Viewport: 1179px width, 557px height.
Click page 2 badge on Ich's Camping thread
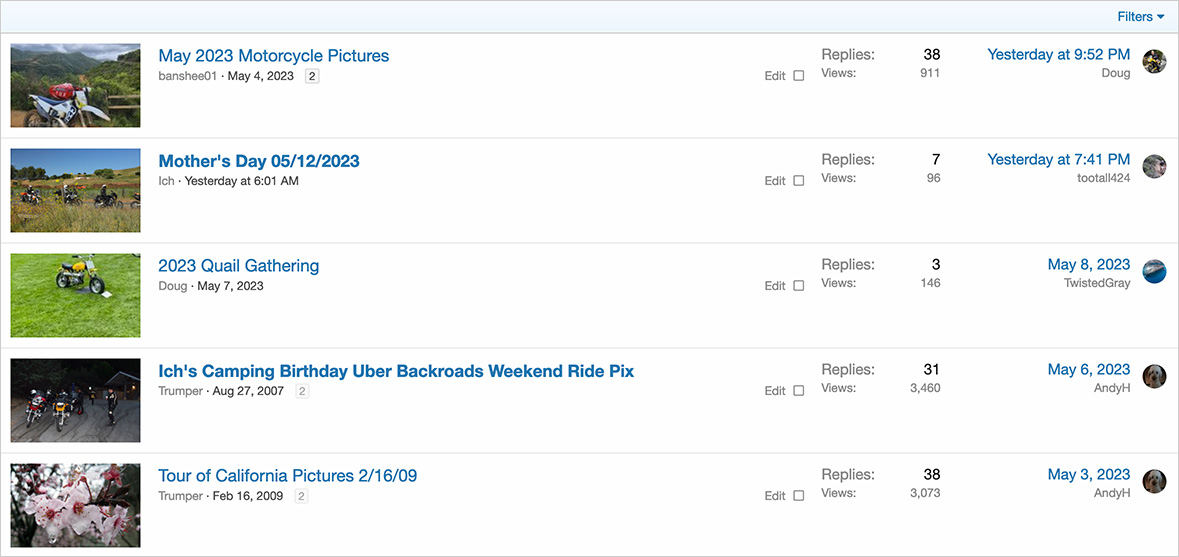click(x=302, y=391)
